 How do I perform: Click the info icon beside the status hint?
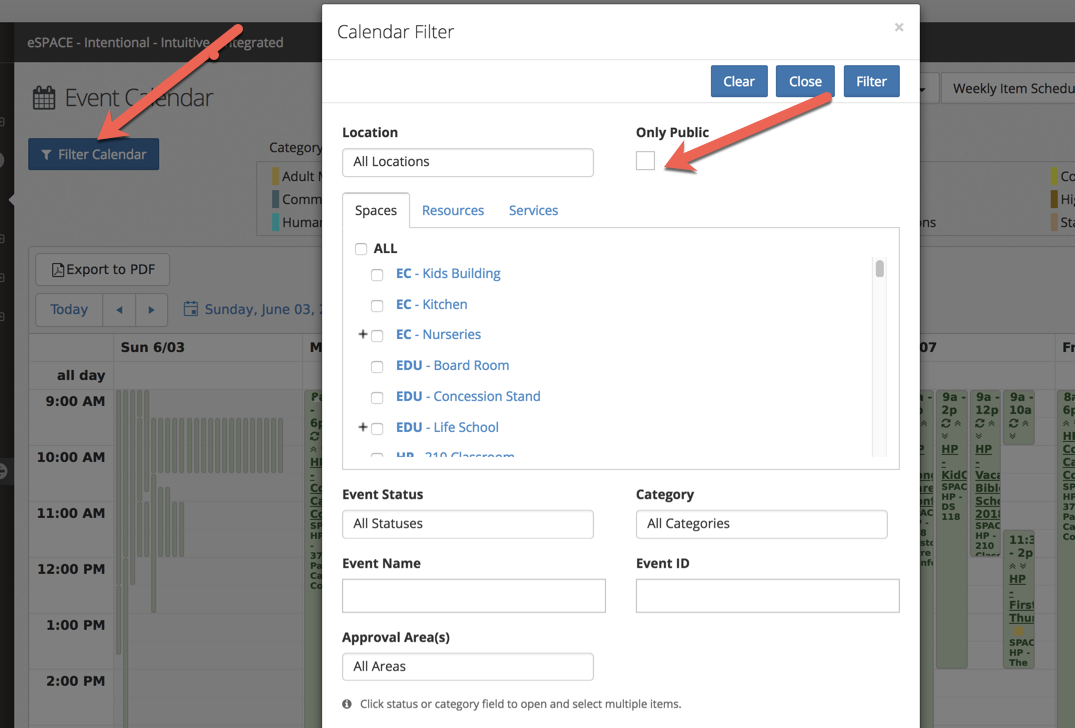pos(347,704)
